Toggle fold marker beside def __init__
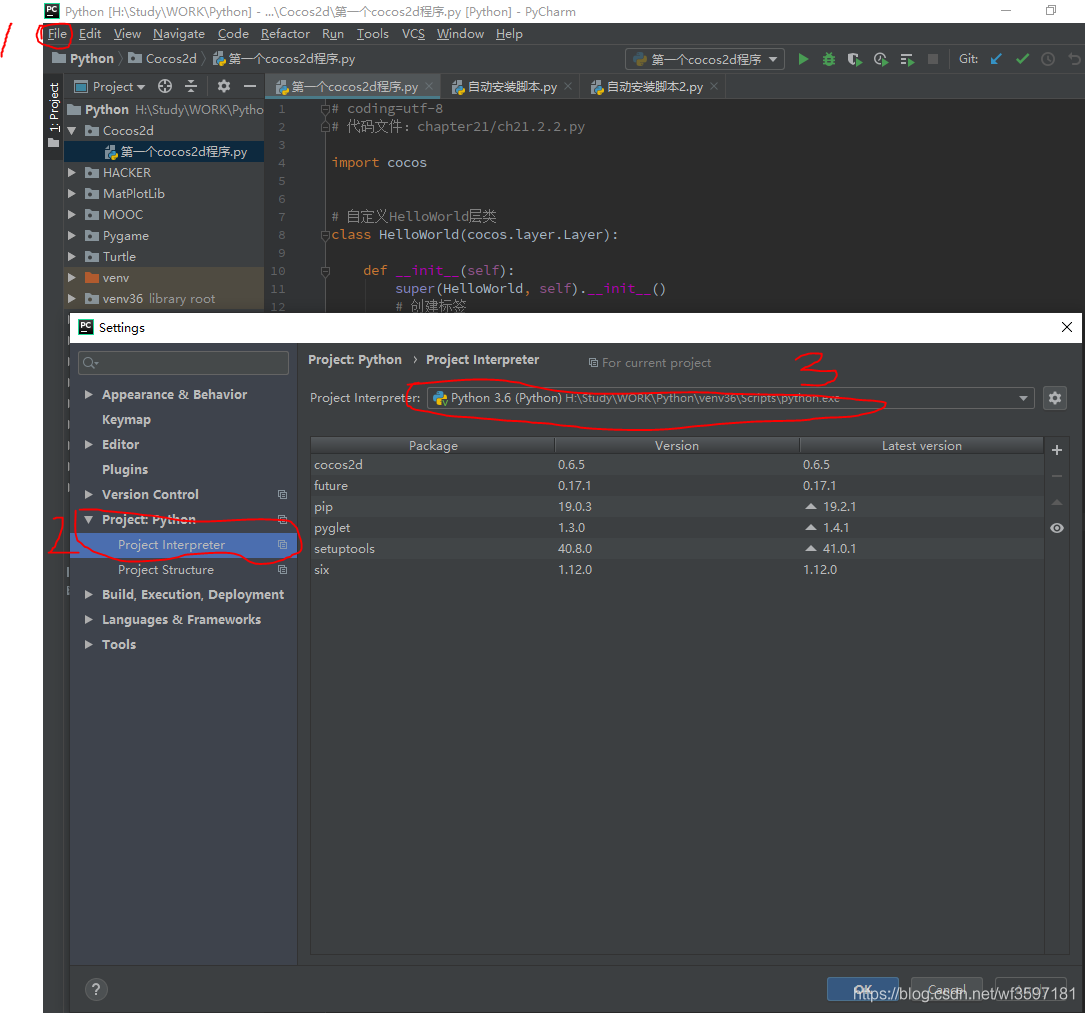1085x1013 pixels. coord(325,271)
